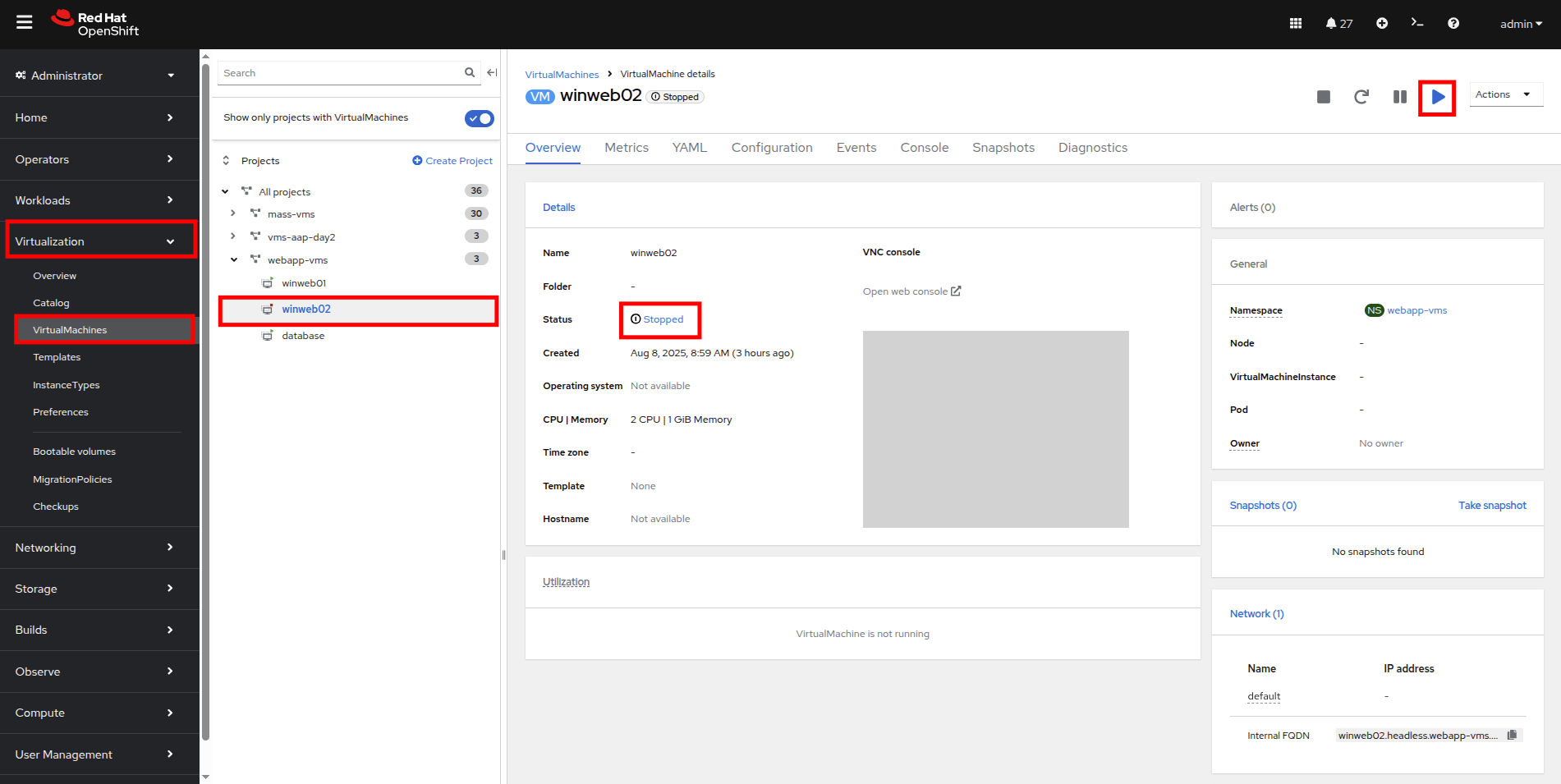Image resolution: width=1561 pixels, height=784 pixels.
Task: Collapse the All projects tree node
Action: [225, 191]
